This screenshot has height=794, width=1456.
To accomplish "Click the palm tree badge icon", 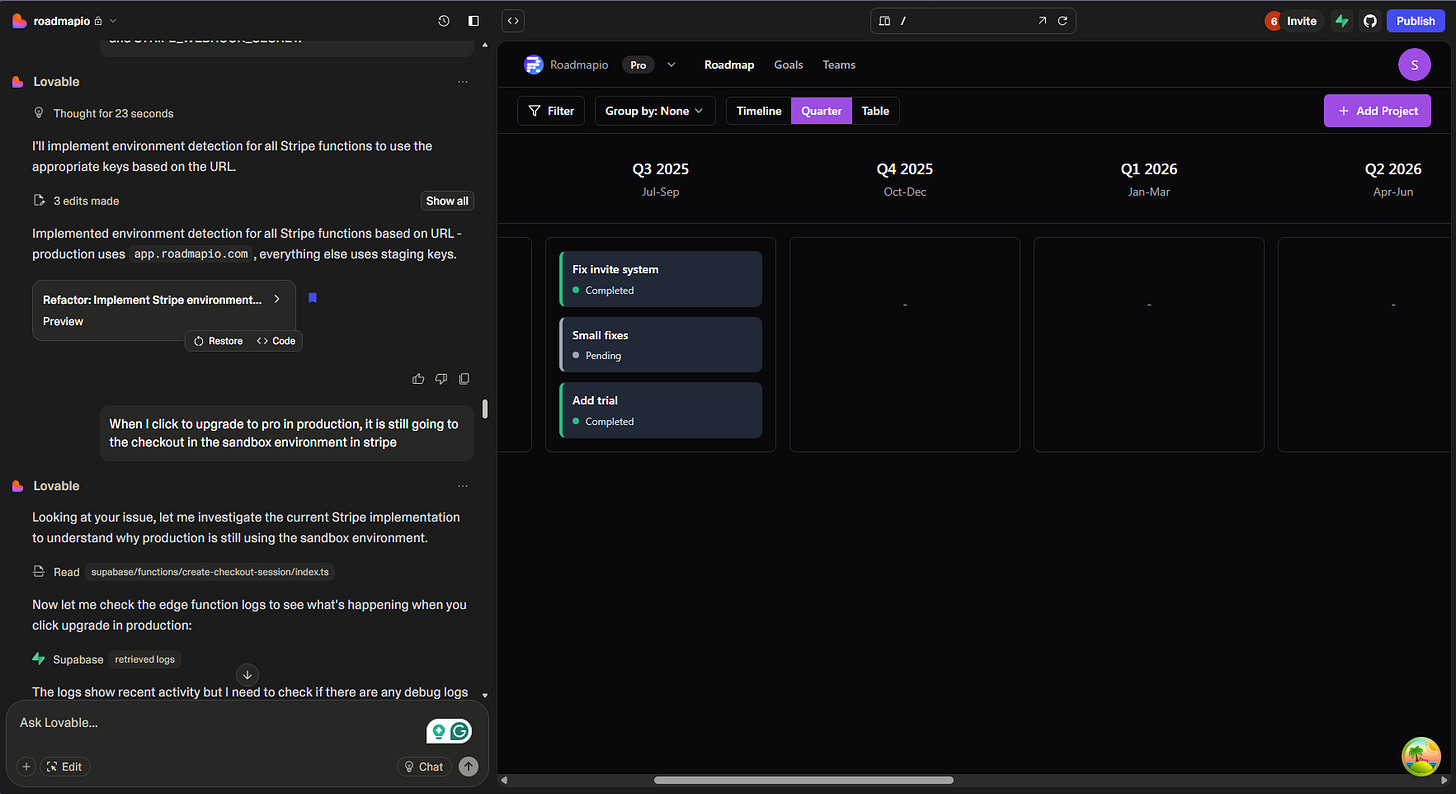I will coord(1421,757).
